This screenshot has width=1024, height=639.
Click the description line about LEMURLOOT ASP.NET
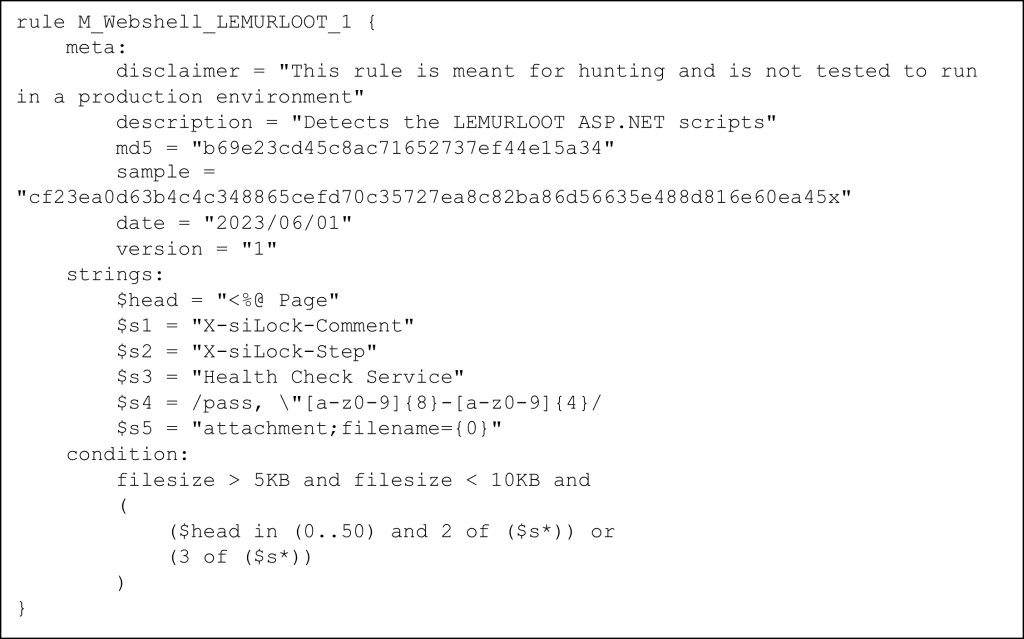446,122
